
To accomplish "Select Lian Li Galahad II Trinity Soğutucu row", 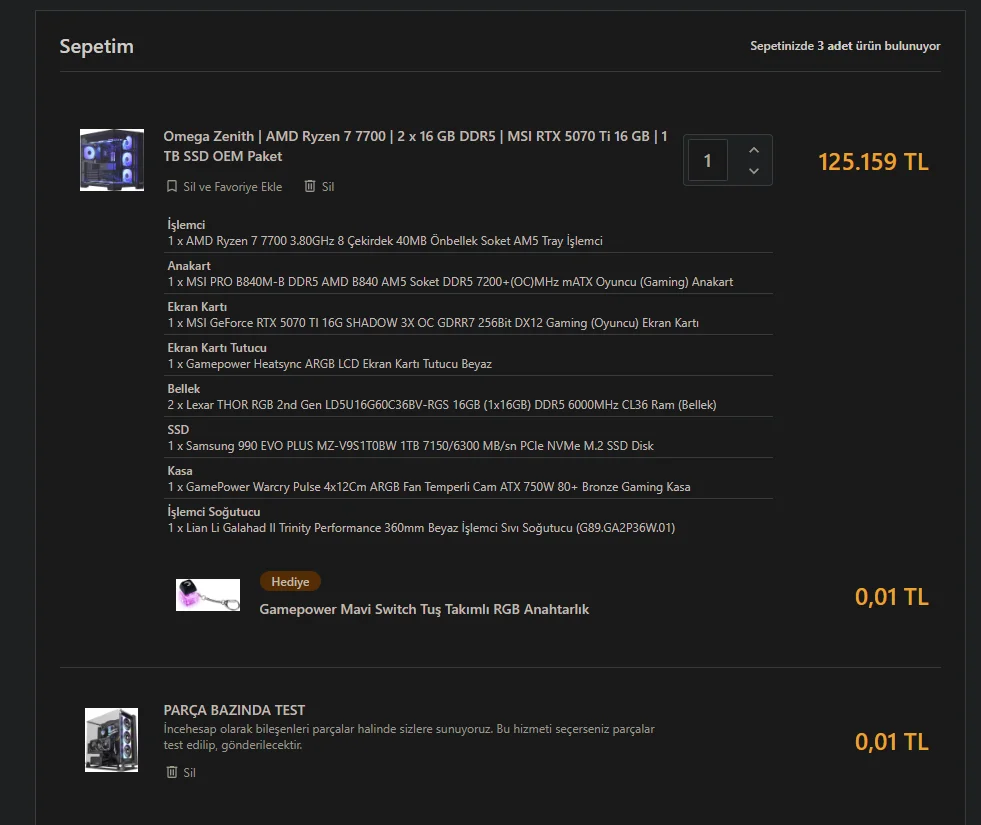I will click(x=469, y=520).
